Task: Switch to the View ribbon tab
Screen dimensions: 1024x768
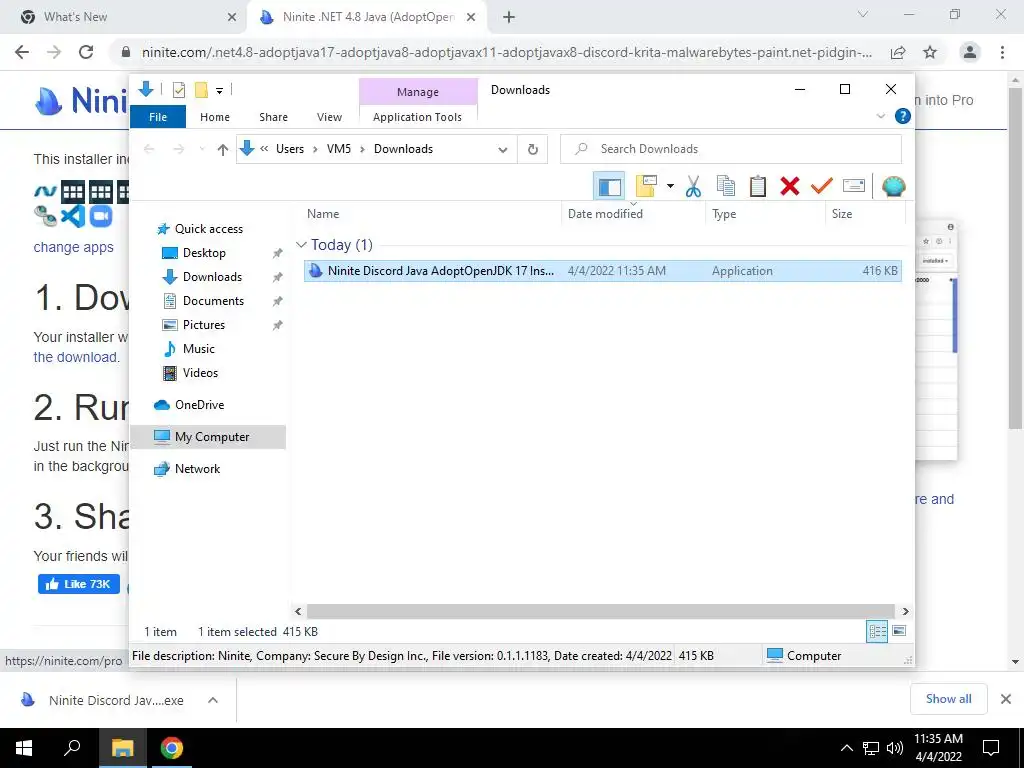Action: pyautogui.click(x=329, y=117)
